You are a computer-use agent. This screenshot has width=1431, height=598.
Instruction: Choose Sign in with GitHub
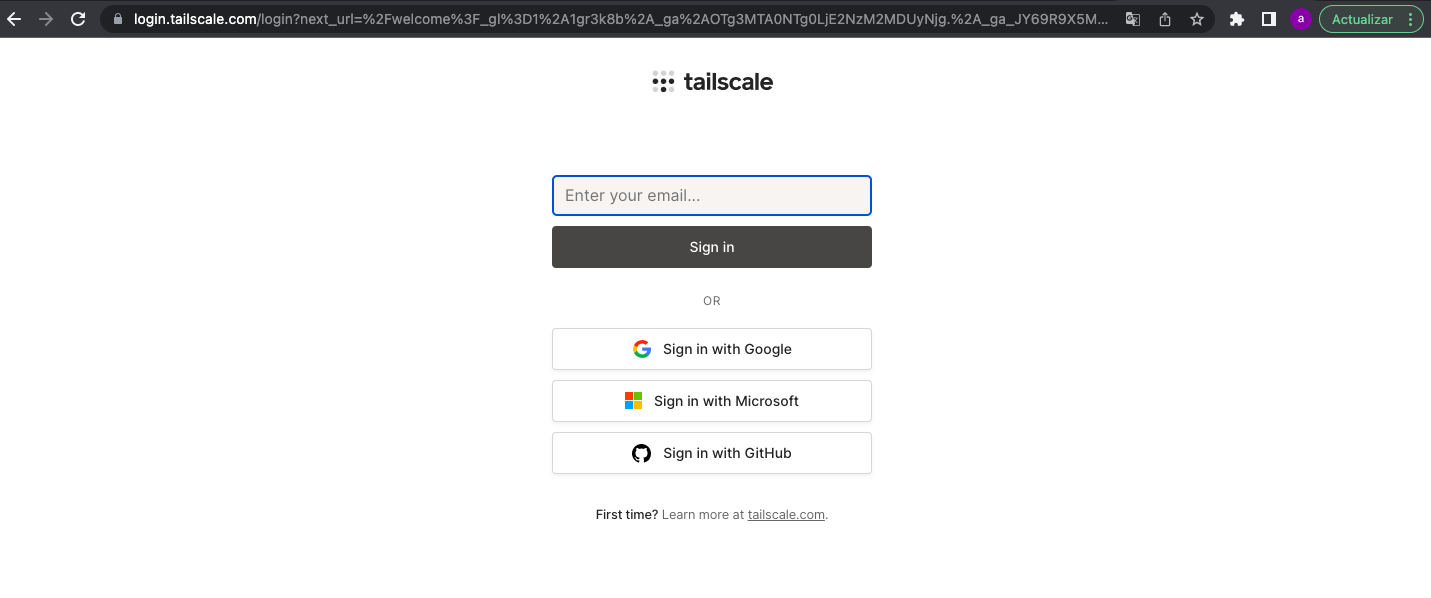click(x=712, y=453)
